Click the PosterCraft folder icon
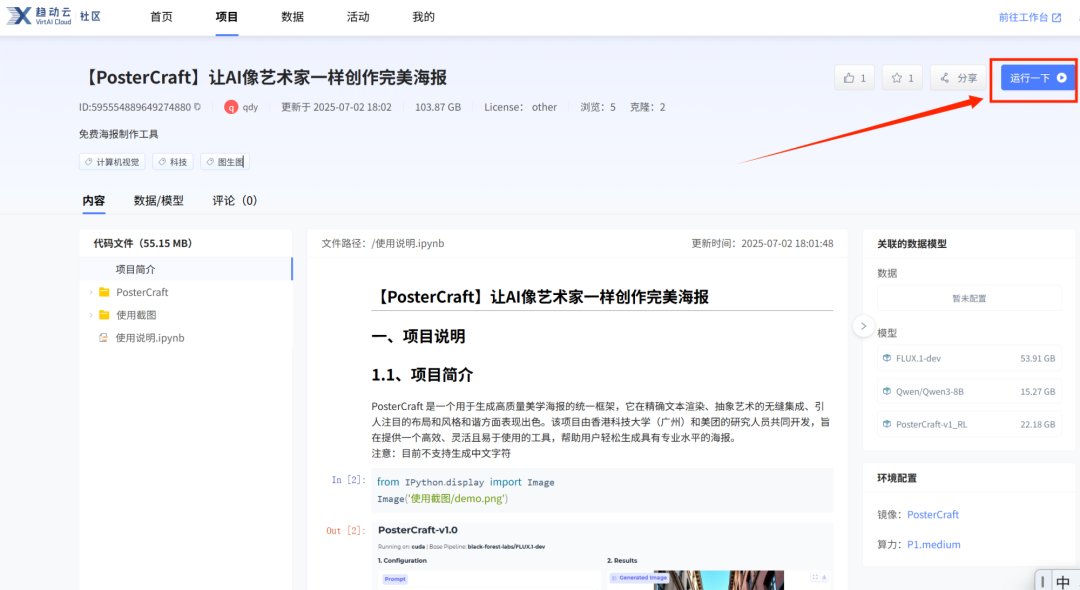The height and width of the screenshot is (590, 1080). [x=104, y=292]
